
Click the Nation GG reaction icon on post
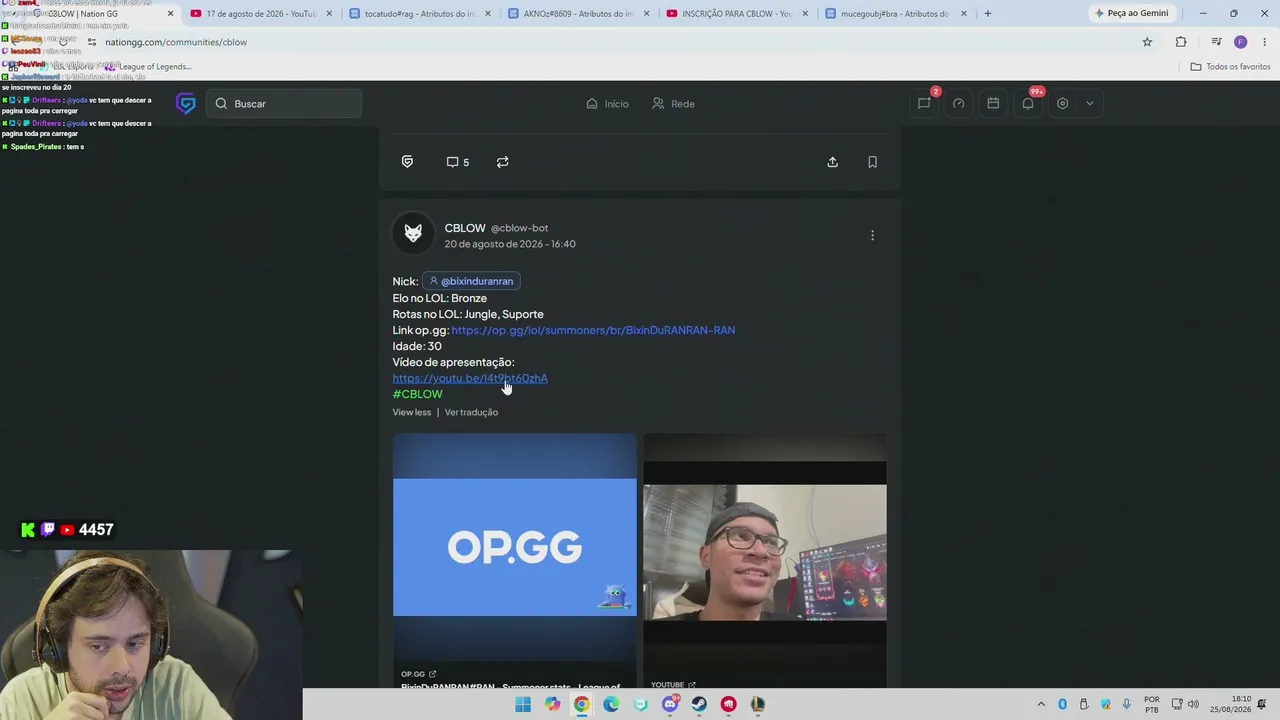coord(407,162)
